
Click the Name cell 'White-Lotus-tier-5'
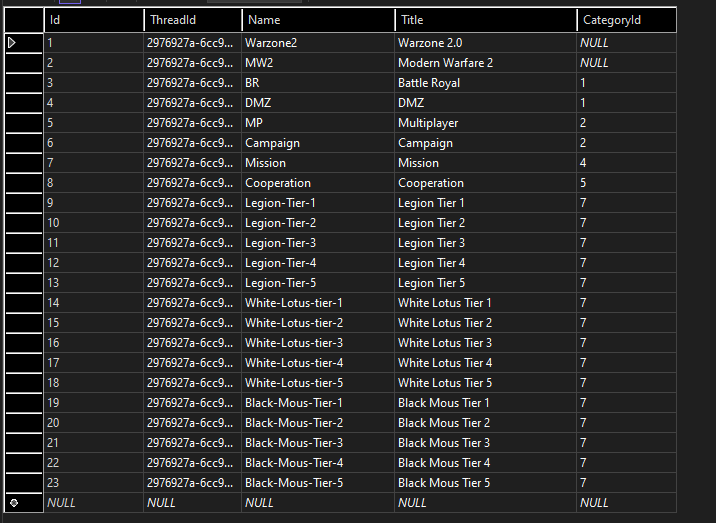tap(318, 383)
